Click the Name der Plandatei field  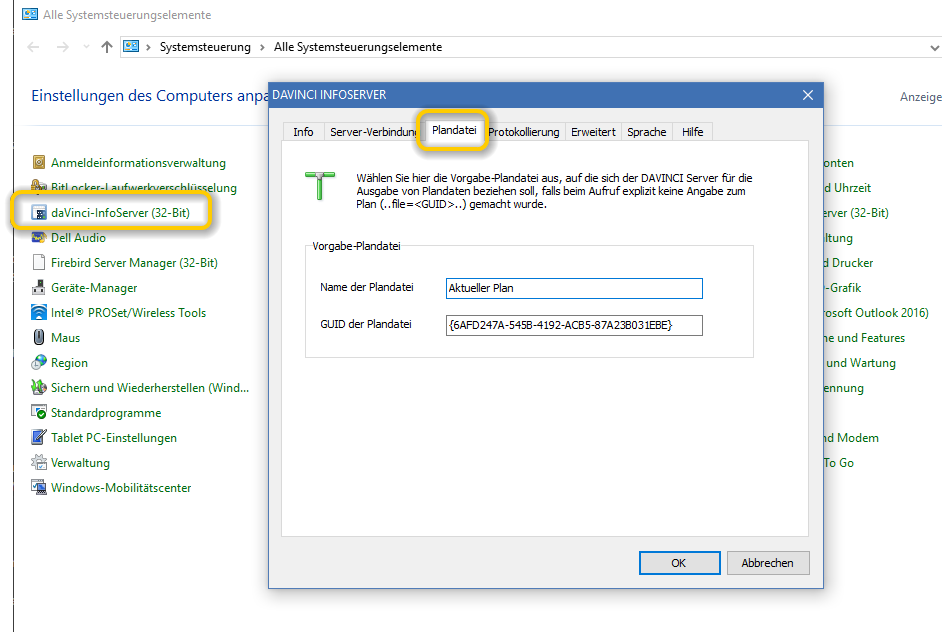[574, 288]
